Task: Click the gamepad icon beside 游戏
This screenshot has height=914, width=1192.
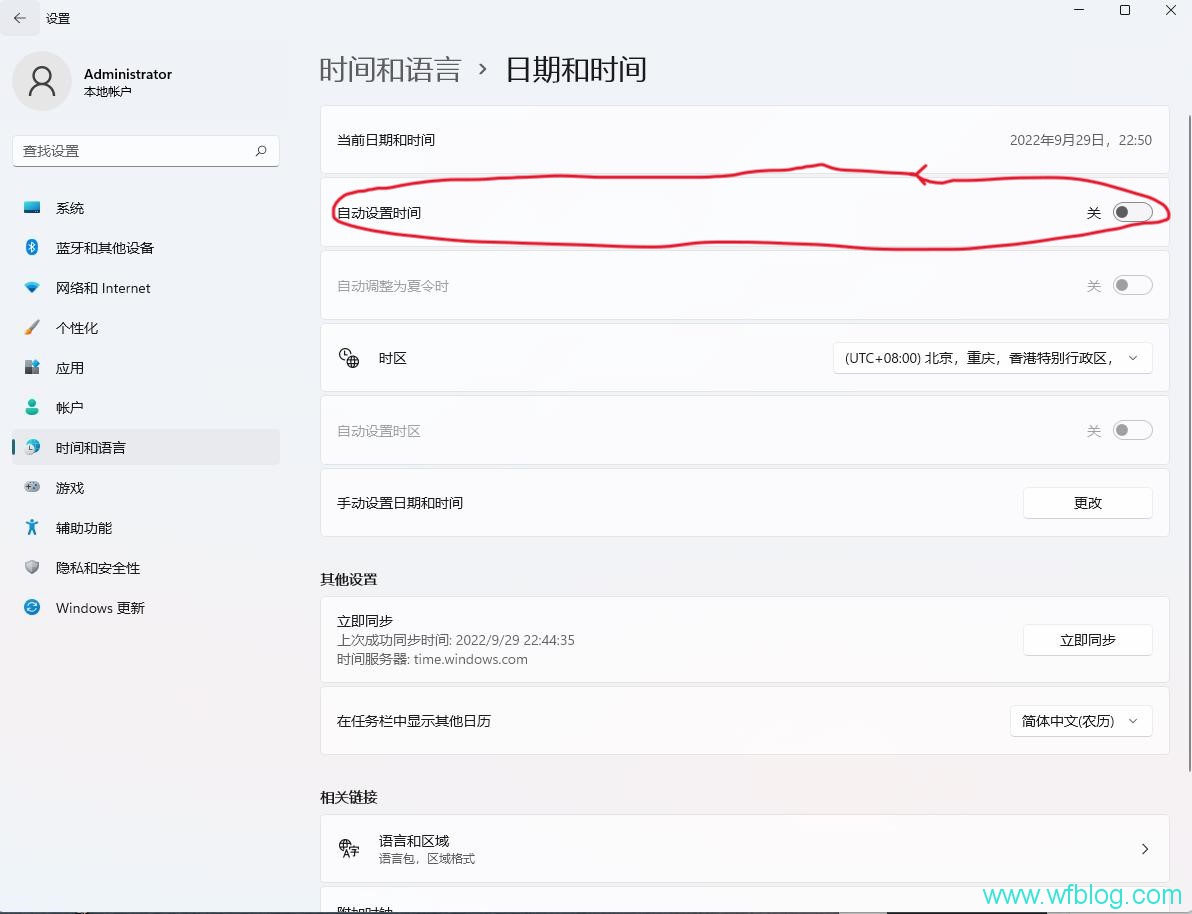Action: (32, 487)
